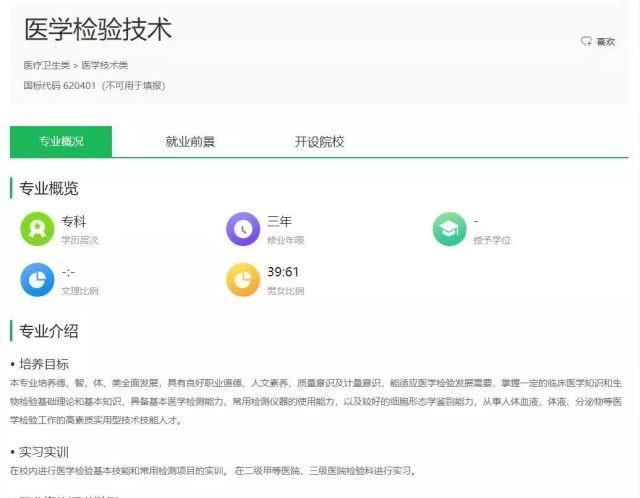Screen dimensions: 640x498
Task: Click the 文理比例 label
Action: click(x=80, y=291)
